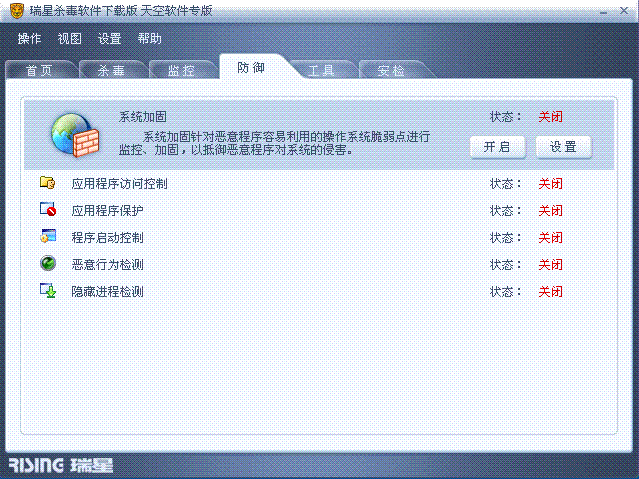639x479 pixels.
Task: Click the 设置 button beside 开启
Action: (563, 147)
